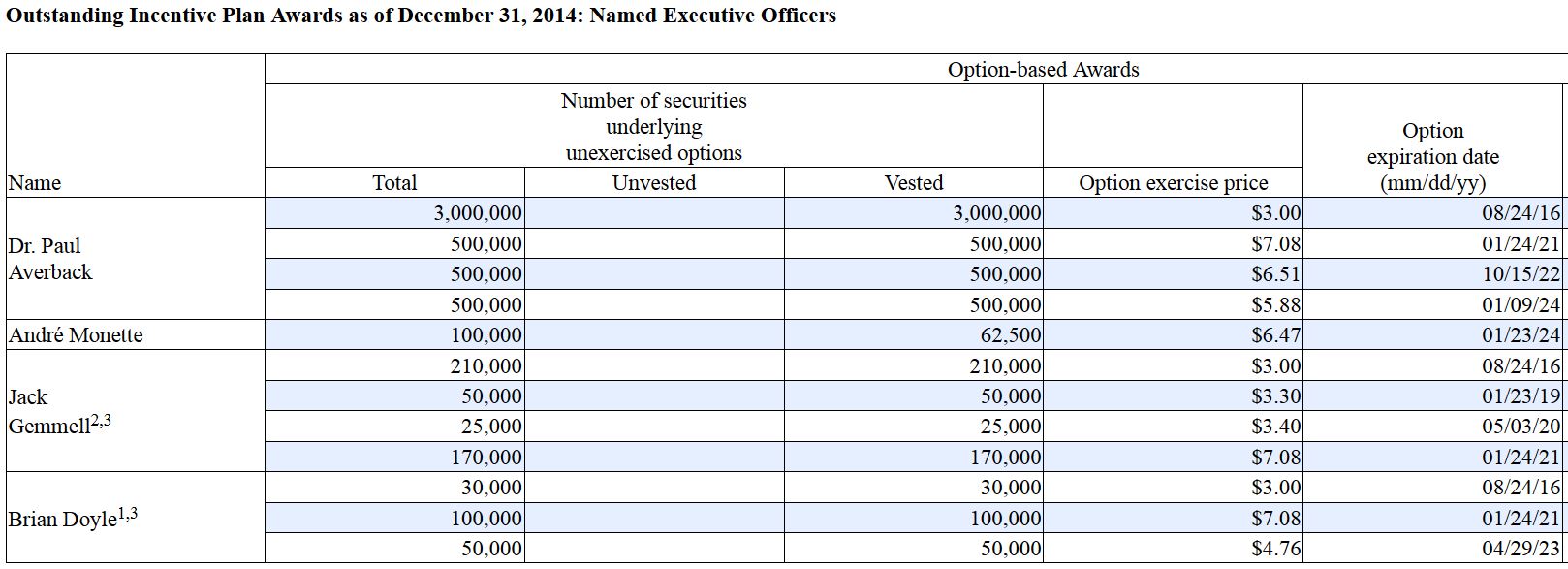The width and height of the screenshot is (1568, 569).
Task: Click 'Number of securities underlying unexercised options' header
Action: tap(654, 127)
